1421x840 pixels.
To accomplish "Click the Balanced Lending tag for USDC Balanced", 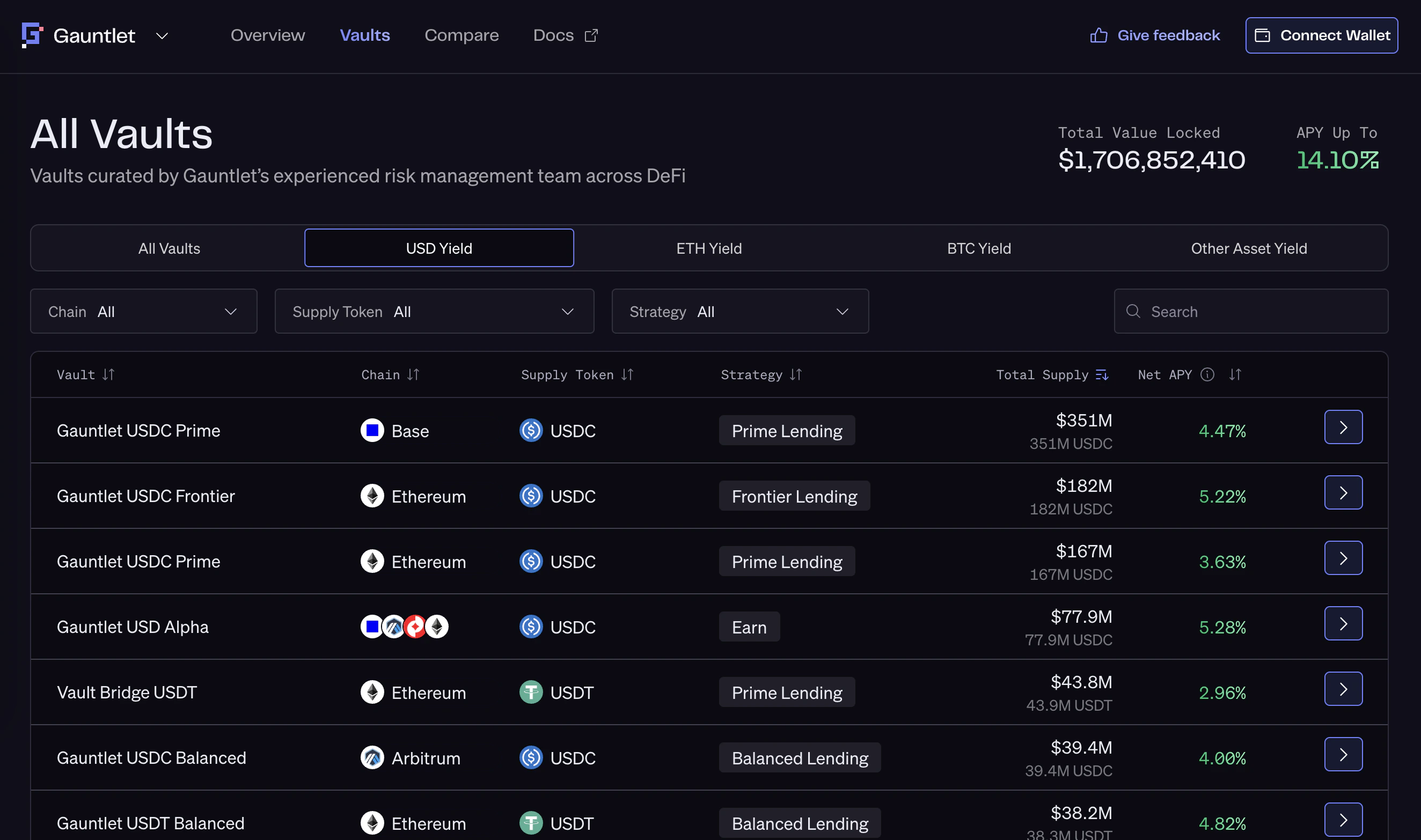I will pyautogui.click(x=800, y=757).
